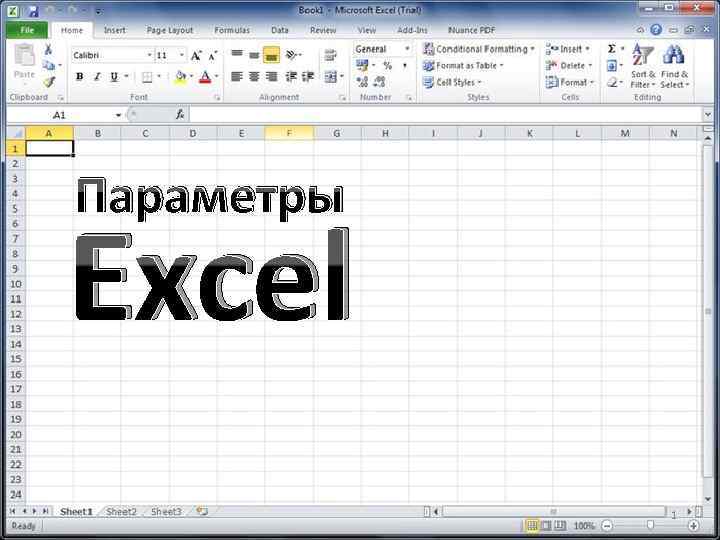Switch to the Formulas tab
720x540 pixels.
(232, 30)
